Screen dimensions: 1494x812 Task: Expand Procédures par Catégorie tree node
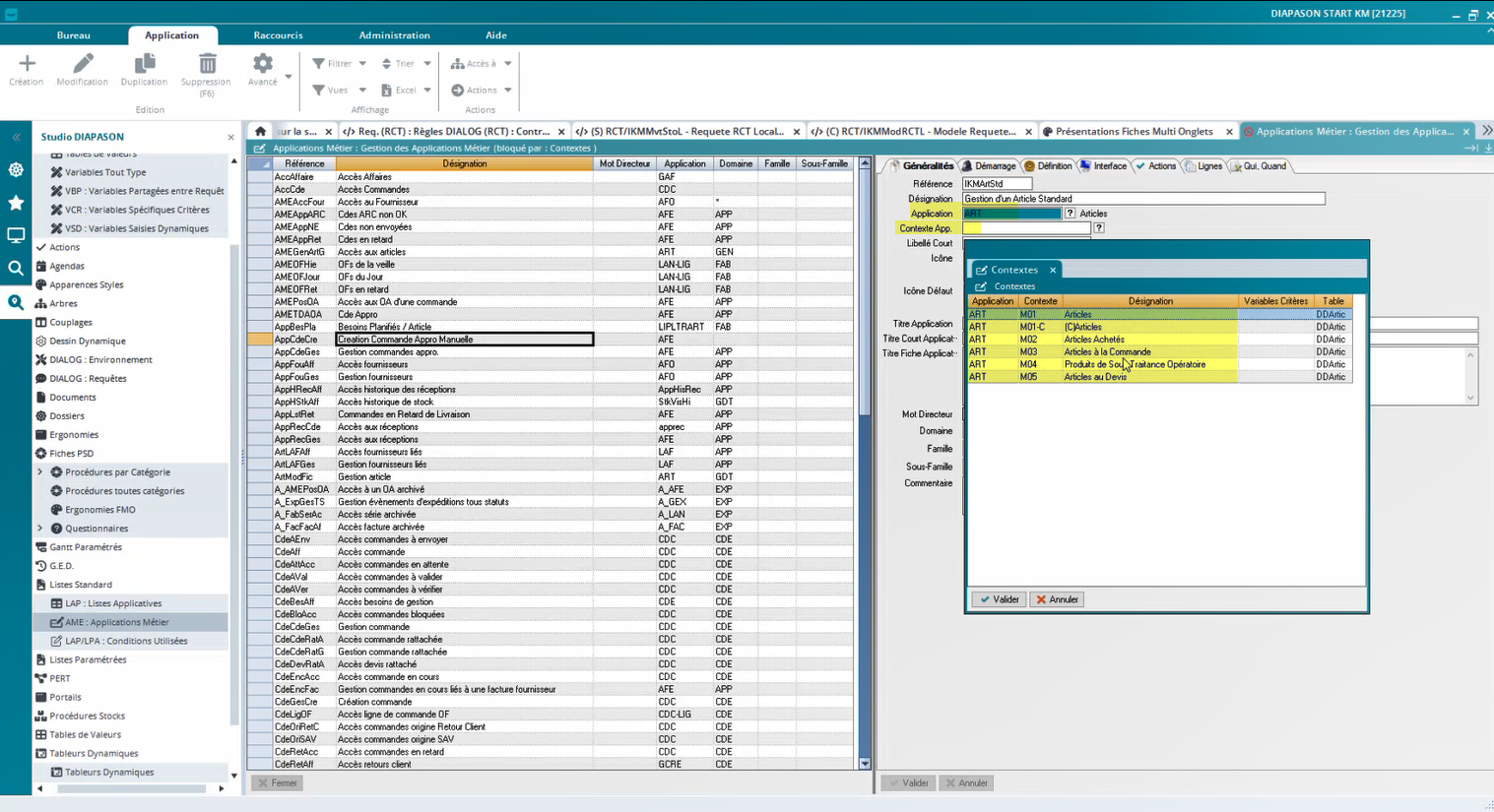pos(40,472)
